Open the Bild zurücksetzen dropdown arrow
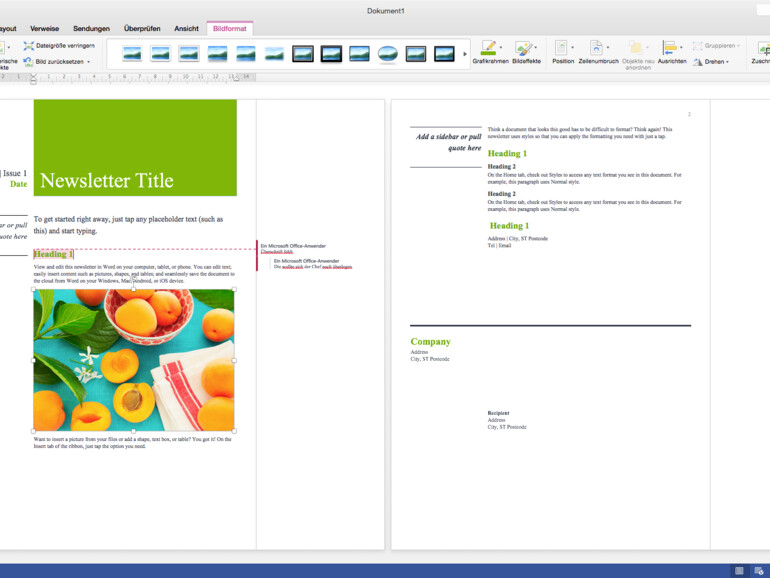The width and height of the screenshot is (770, 578). (88, 62)
